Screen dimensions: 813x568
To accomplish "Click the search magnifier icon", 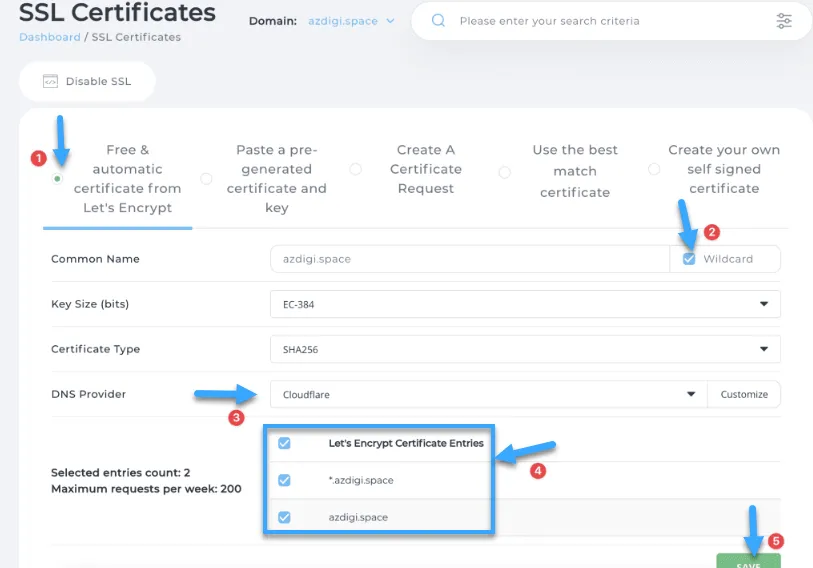I will point(437,21).
